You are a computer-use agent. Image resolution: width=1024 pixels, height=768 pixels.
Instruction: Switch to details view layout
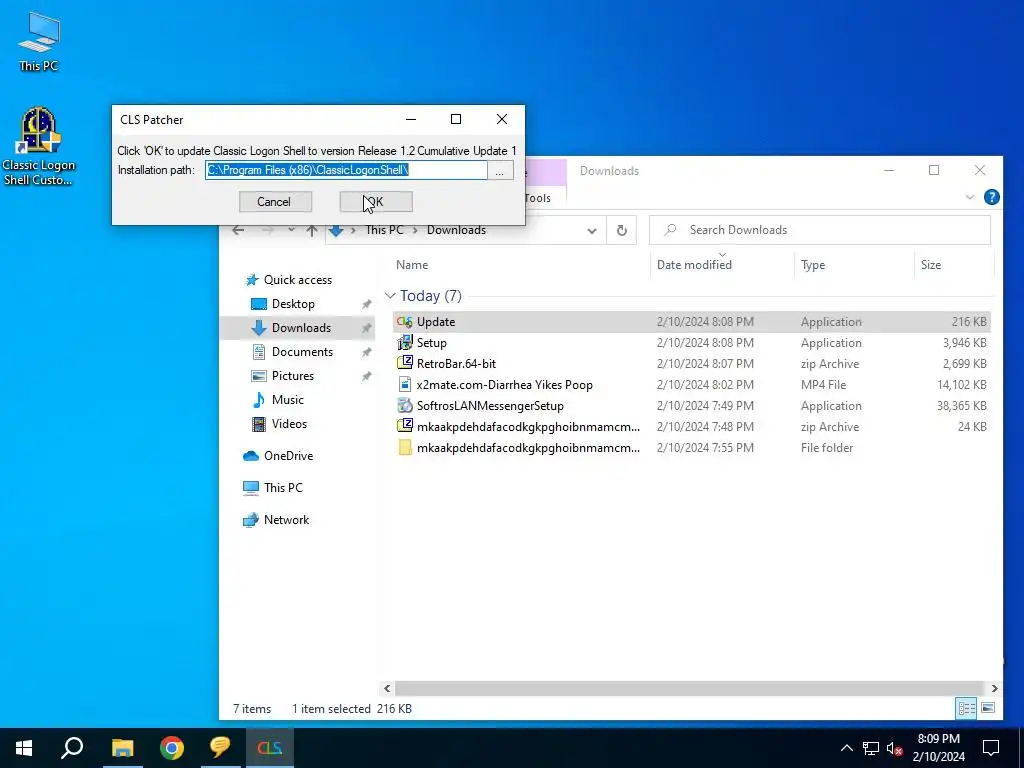[967, 708]
